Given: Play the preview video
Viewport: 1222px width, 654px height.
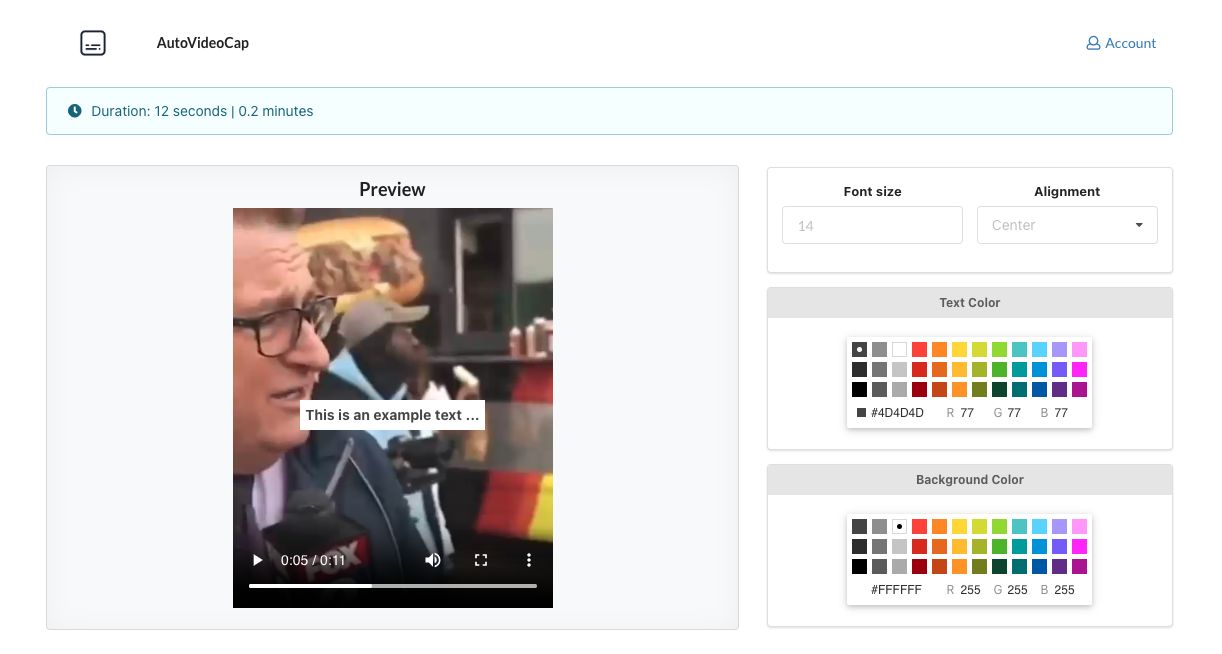Looking at the screenshot, I should click(257, 560).
